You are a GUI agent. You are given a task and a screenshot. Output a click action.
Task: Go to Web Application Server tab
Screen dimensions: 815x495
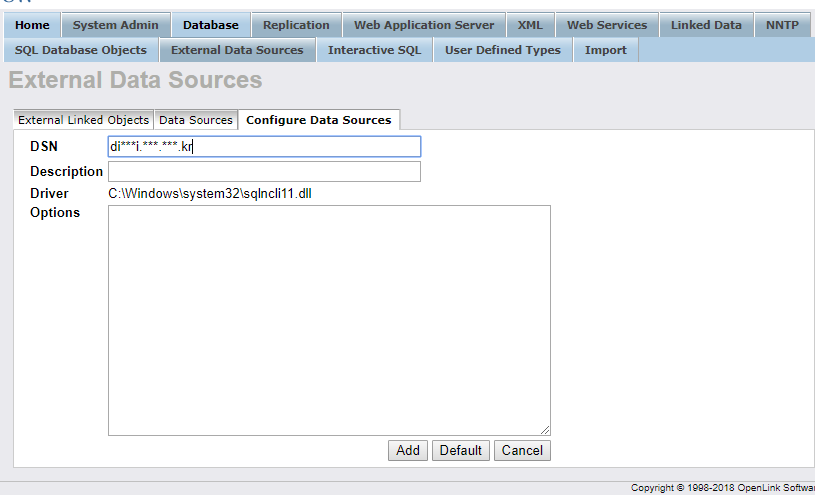tap(424, 25)
